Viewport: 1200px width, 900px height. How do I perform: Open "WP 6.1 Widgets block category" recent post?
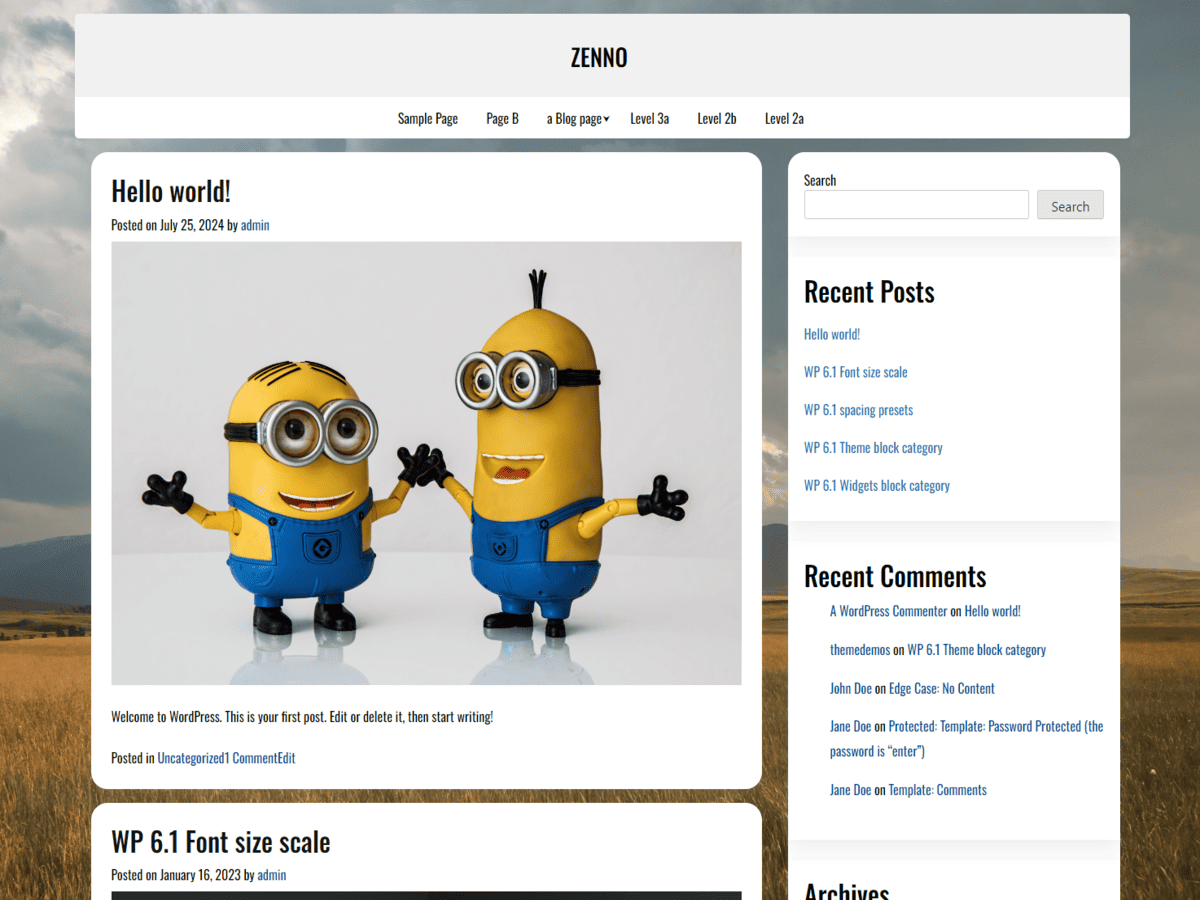(877, 485)
